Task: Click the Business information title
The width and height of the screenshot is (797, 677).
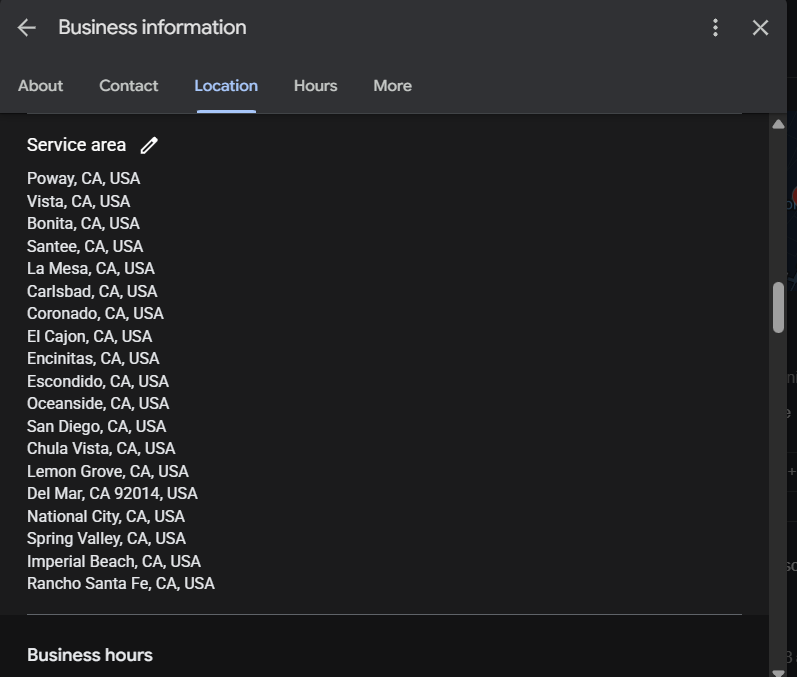Action: pyautogui.click(x=152, y=27)
